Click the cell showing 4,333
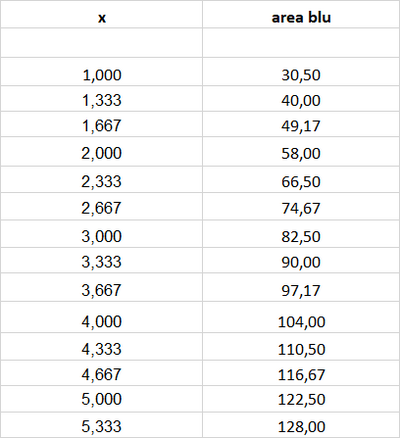The height and width of the screenshot is (438, 400). 101,346
